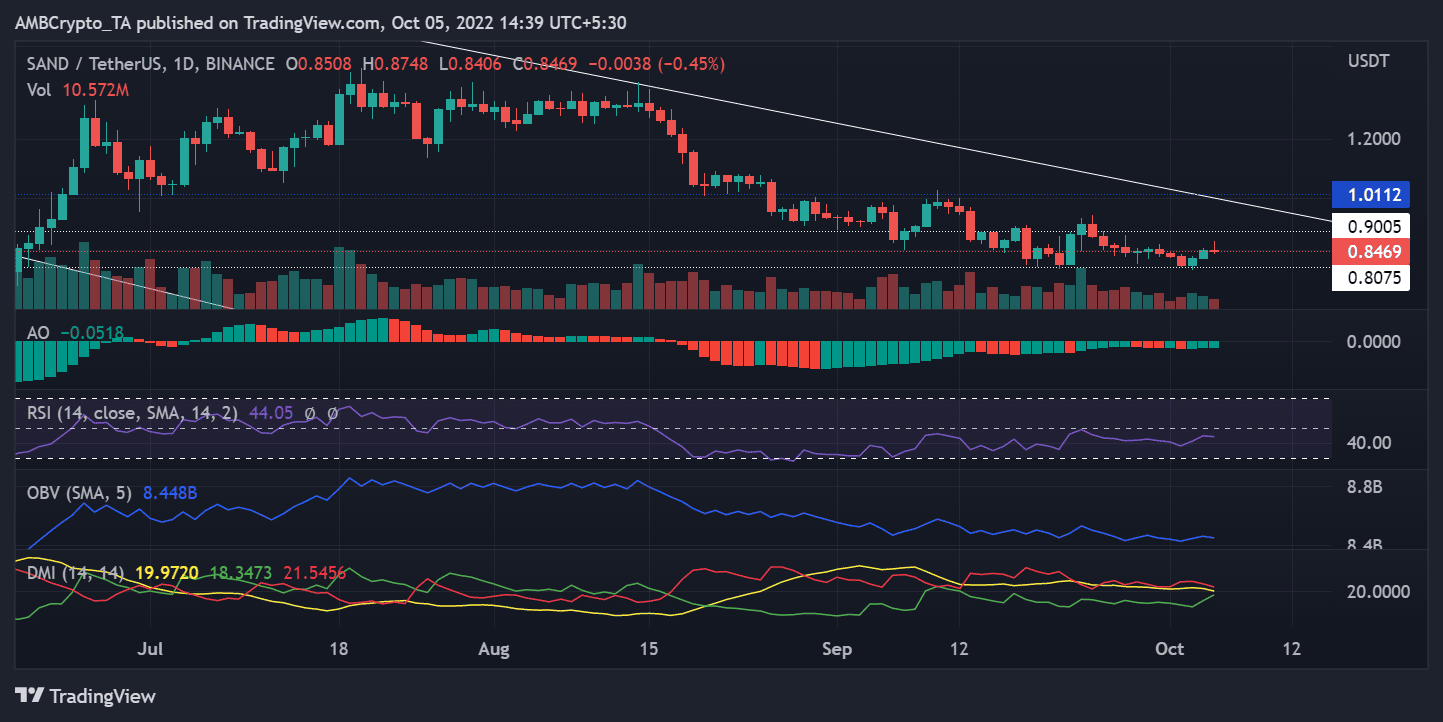
Task: Click the Aug marker on the time axis
Action: tap(494, 649)
